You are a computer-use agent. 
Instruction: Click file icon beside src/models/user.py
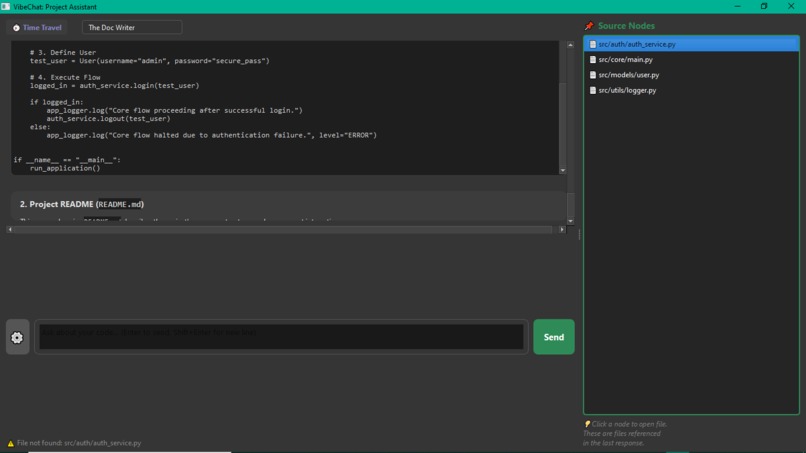pyautogui.click(x=593, y=75)
